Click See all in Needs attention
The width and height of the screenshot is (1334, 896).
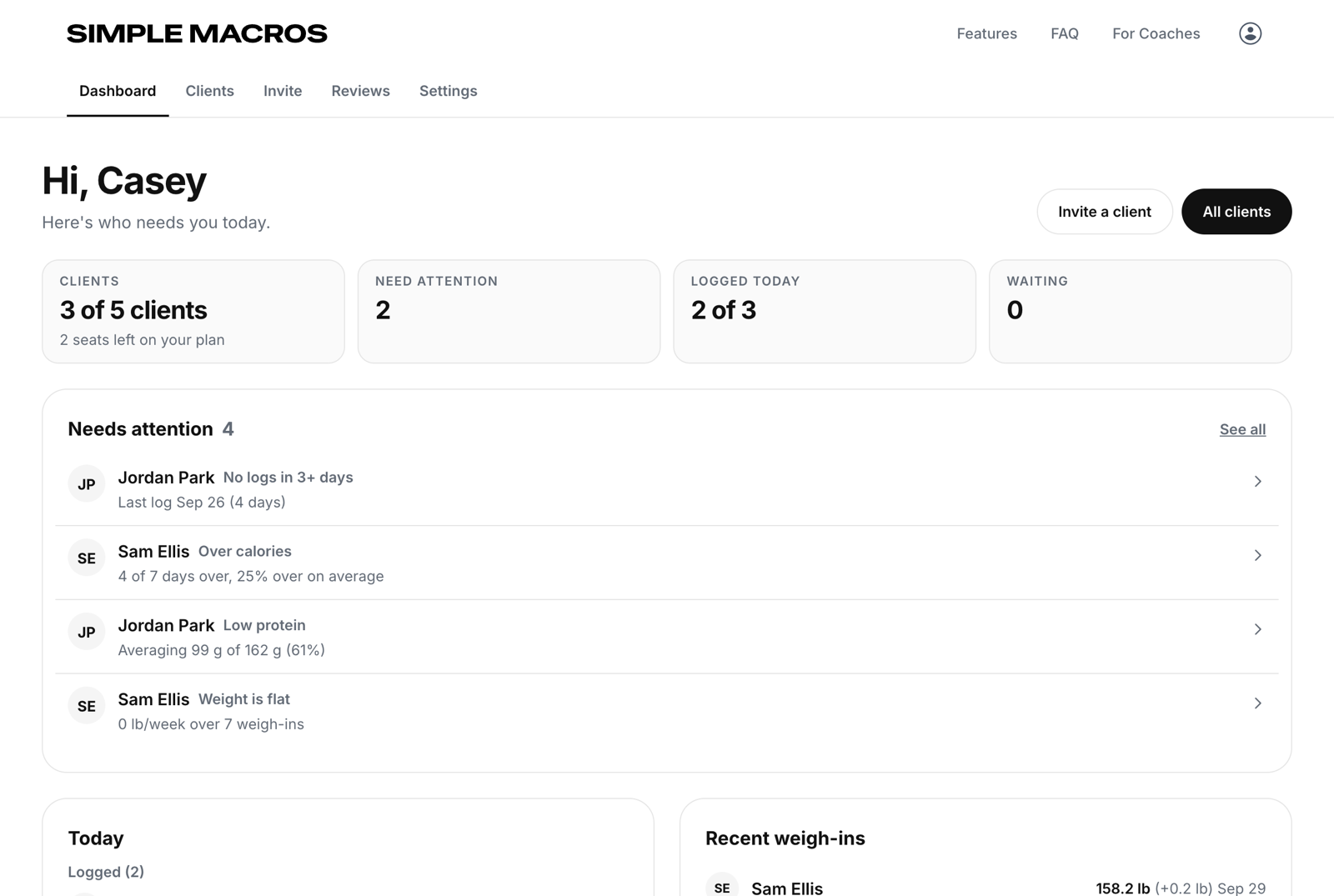click(1242, 429)
